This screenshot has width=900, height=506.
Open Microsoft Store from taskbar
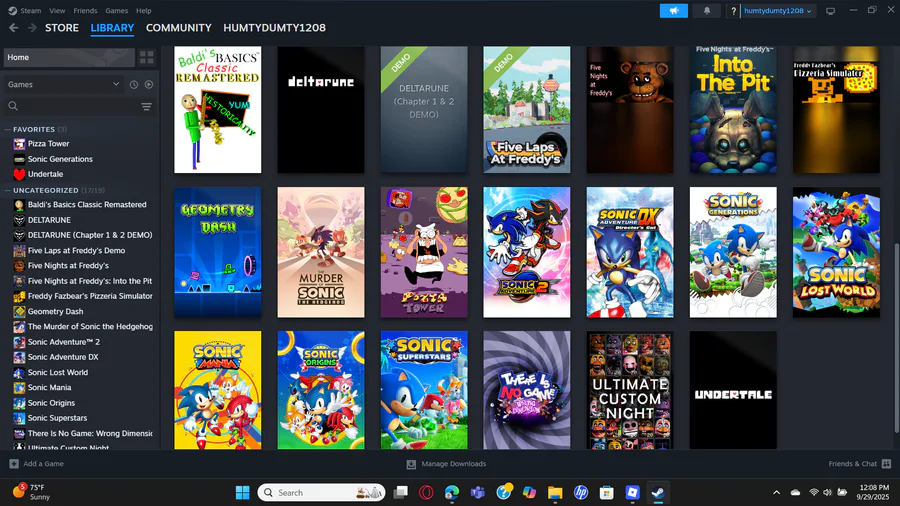[x=607, y=492]
